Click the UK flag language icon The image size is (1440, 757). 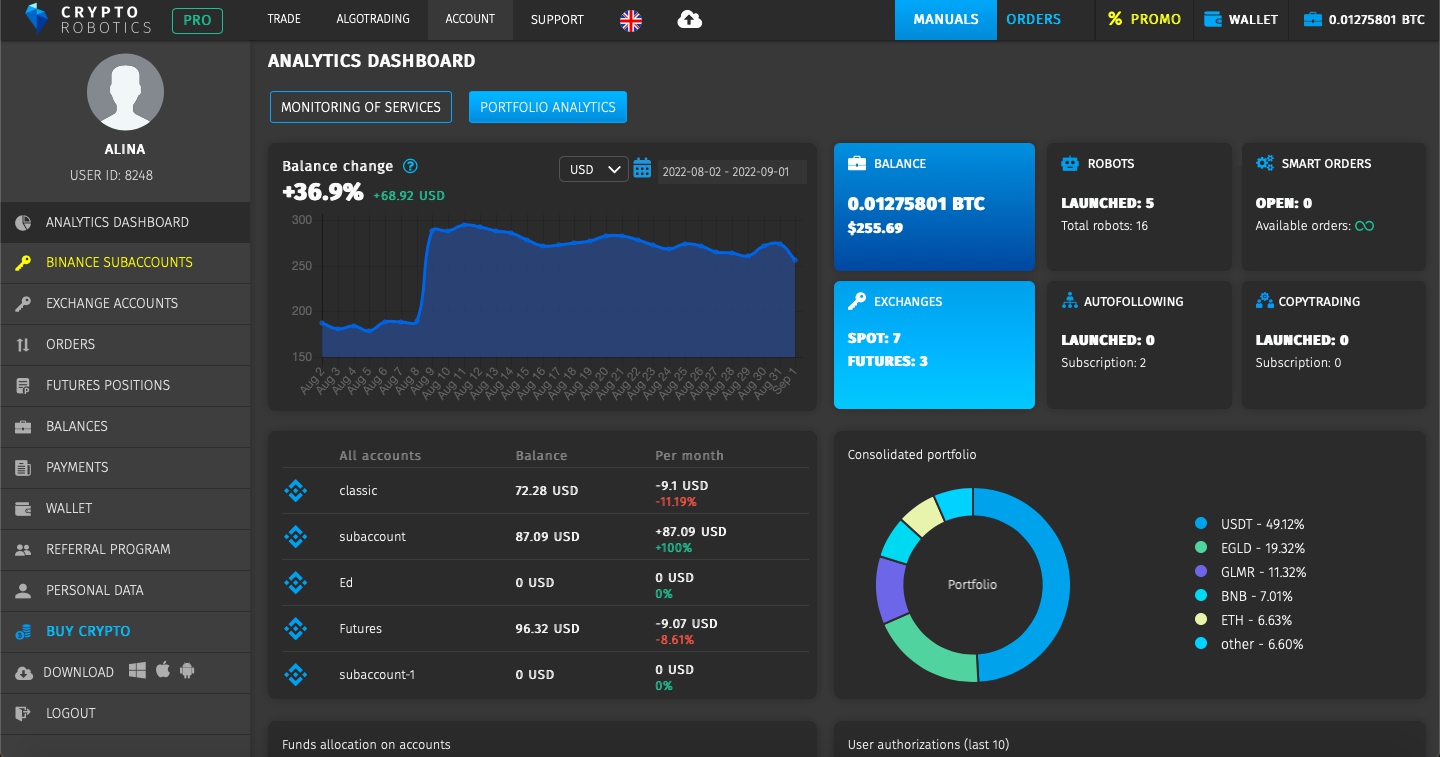tap(631, 20)
